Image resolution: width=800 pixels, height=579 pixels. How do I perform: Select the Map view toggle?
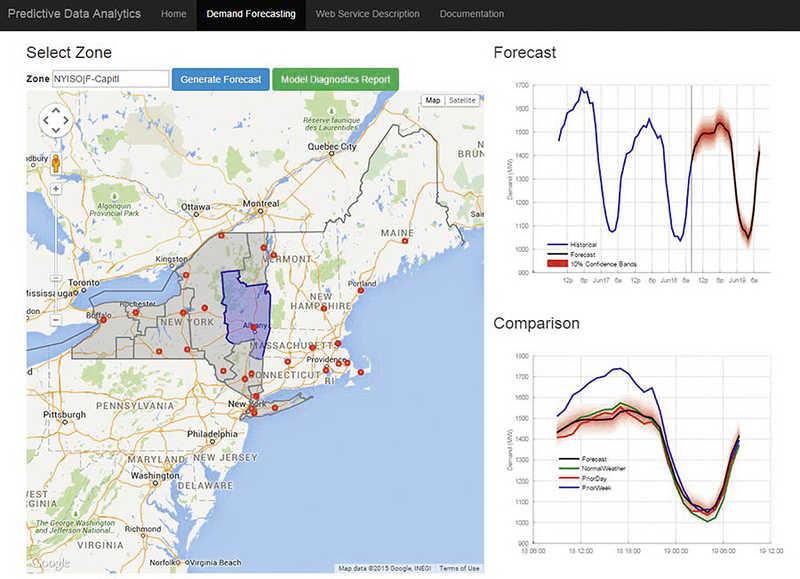click(433, 100)
